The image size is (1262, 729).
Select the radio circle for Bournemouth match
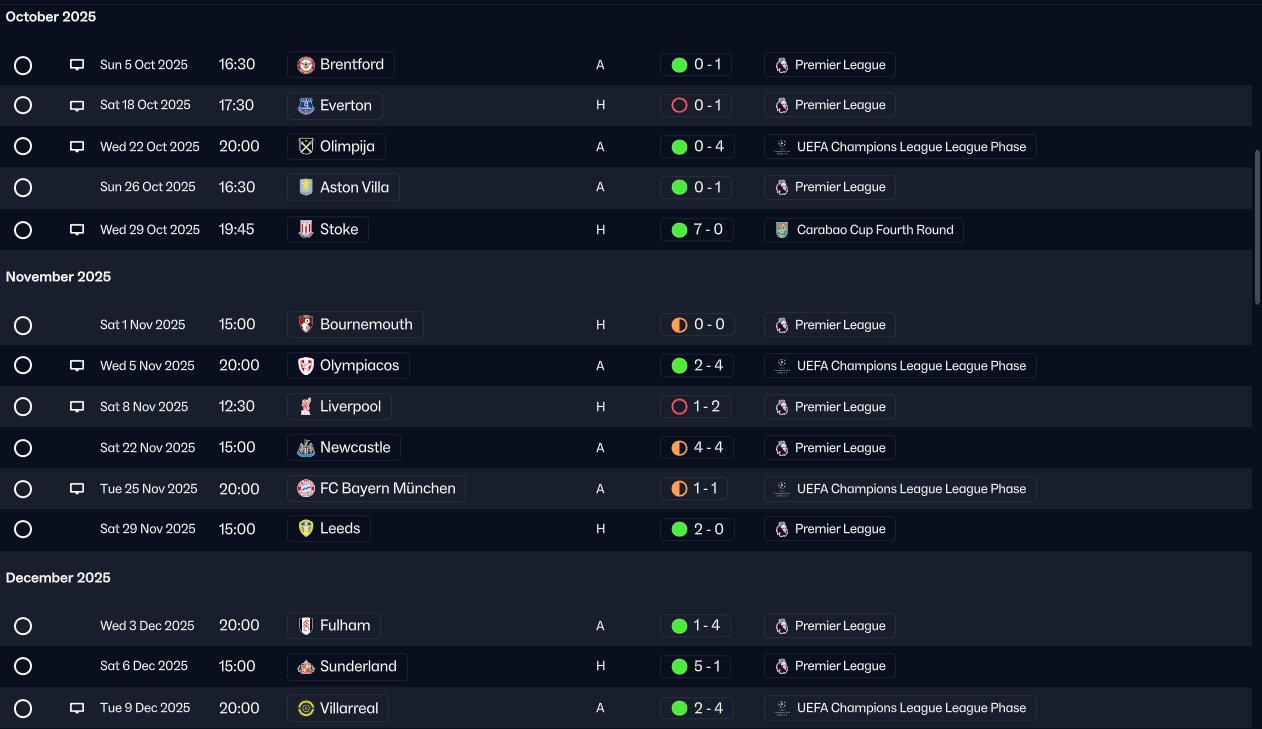click(x=23, y=325)
